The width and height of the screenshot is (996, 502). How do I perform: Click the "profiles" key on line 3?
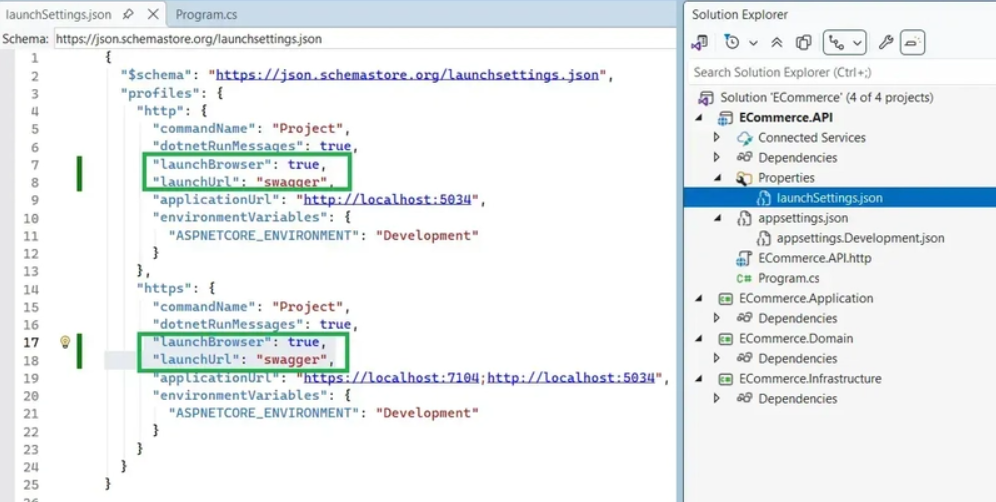pyautogui.click(x=160, y=93)
